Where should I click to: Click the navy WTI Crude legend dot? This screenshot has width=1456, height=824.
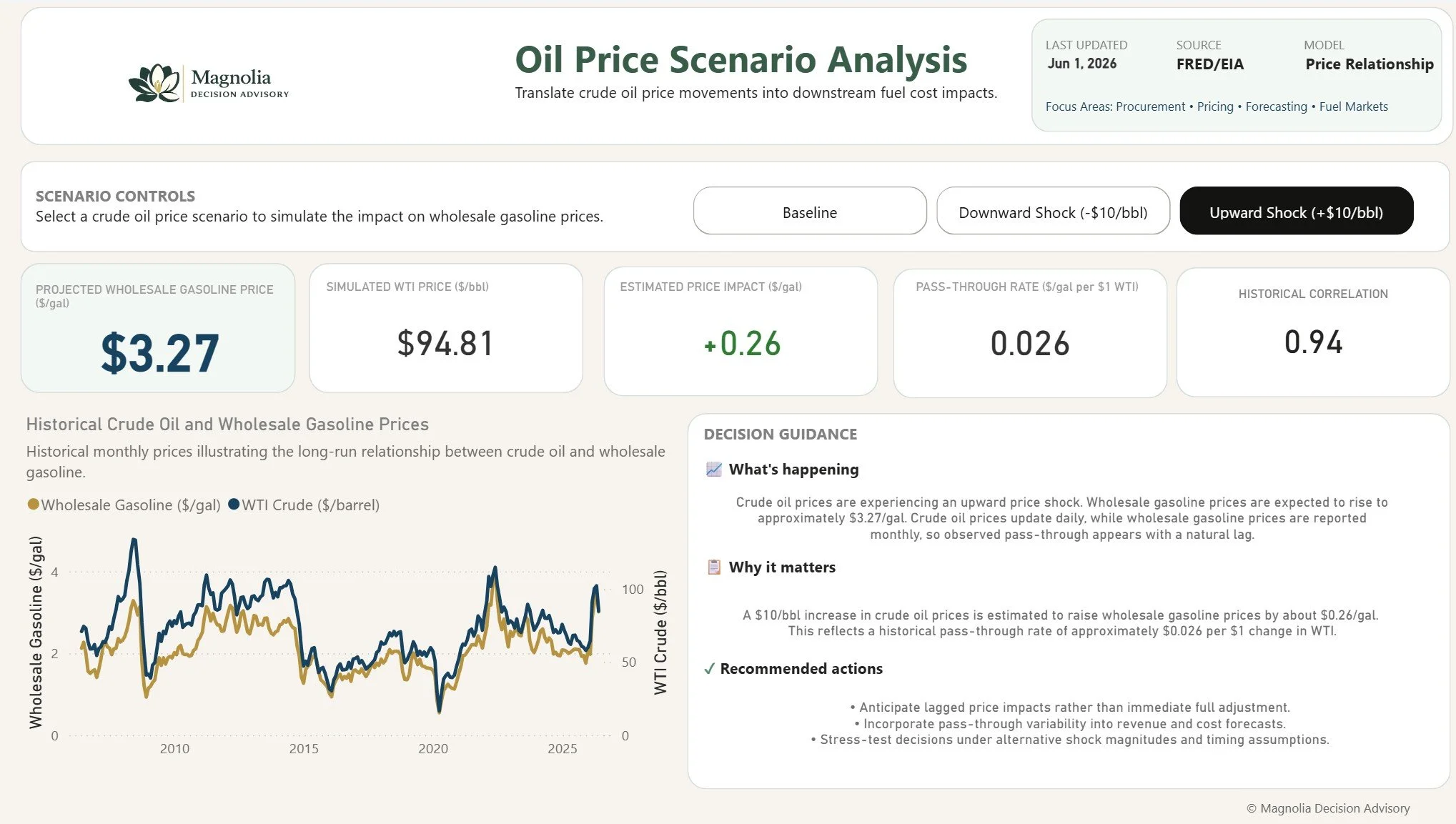[234, 505]
